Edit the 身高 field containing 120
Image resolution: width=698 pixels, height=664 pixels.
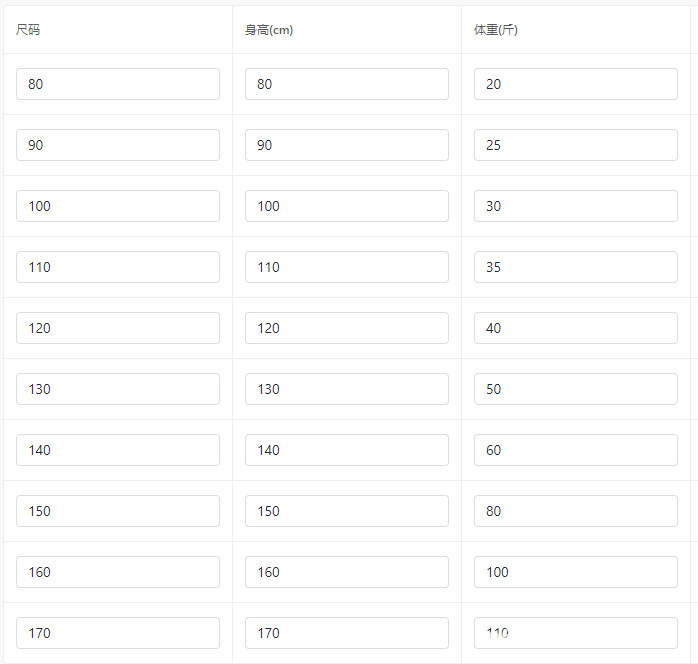(x=346, y=328)
